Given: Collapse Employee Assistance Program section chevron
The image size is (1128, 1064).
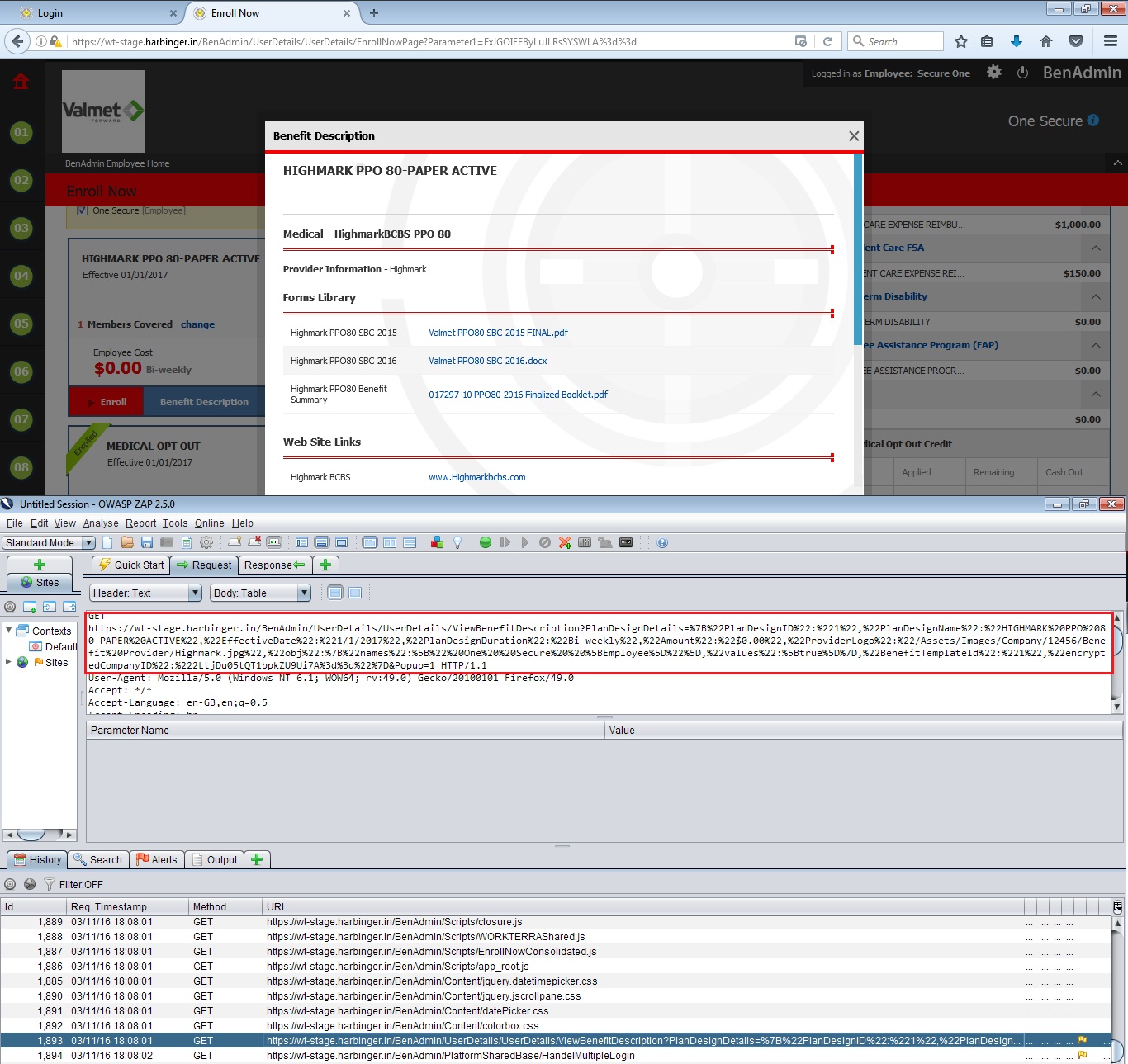Looking at the screenshot, I should point(1096,345).
